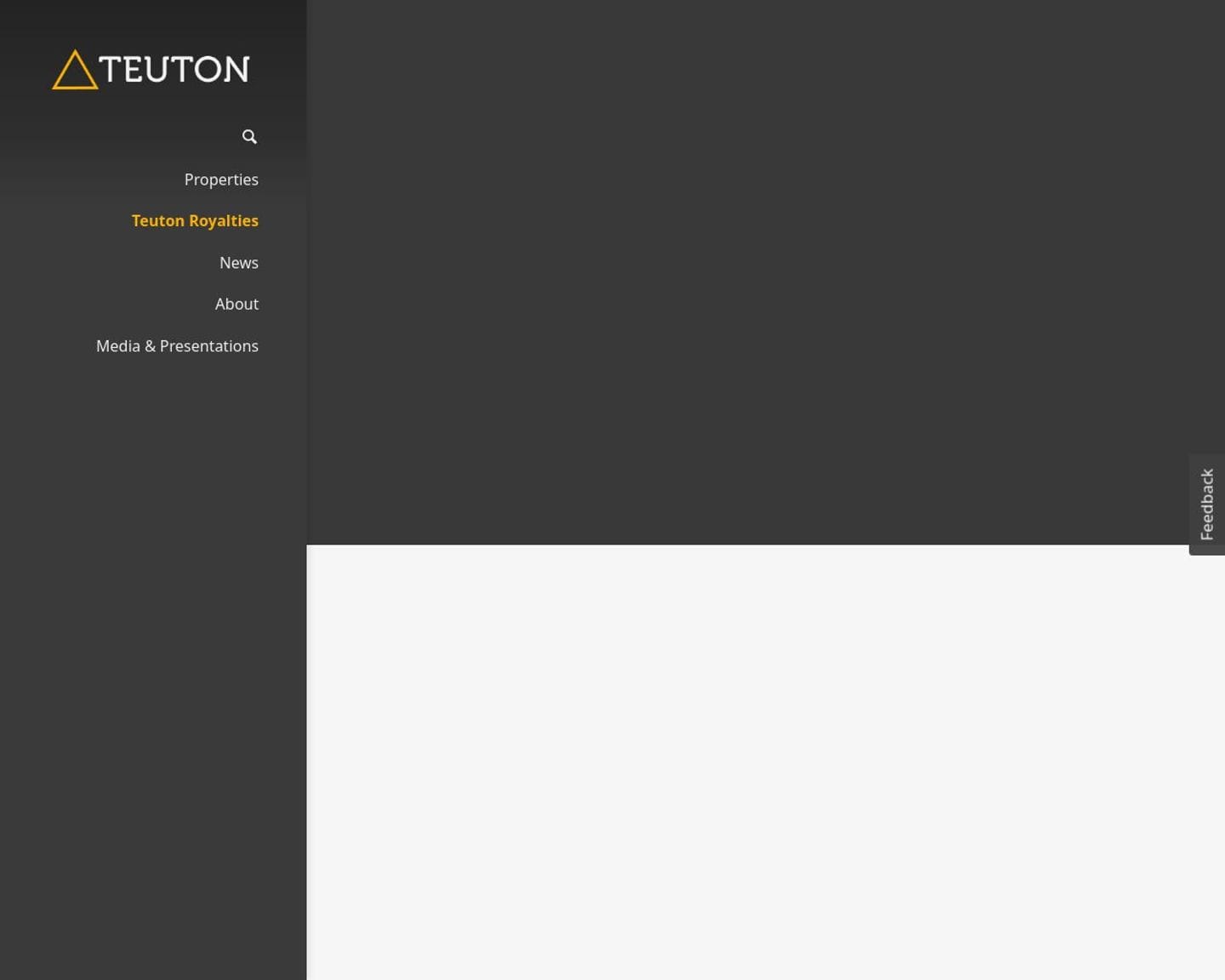Select the highlighted Teuton Royalties link

tap(195, 221)
